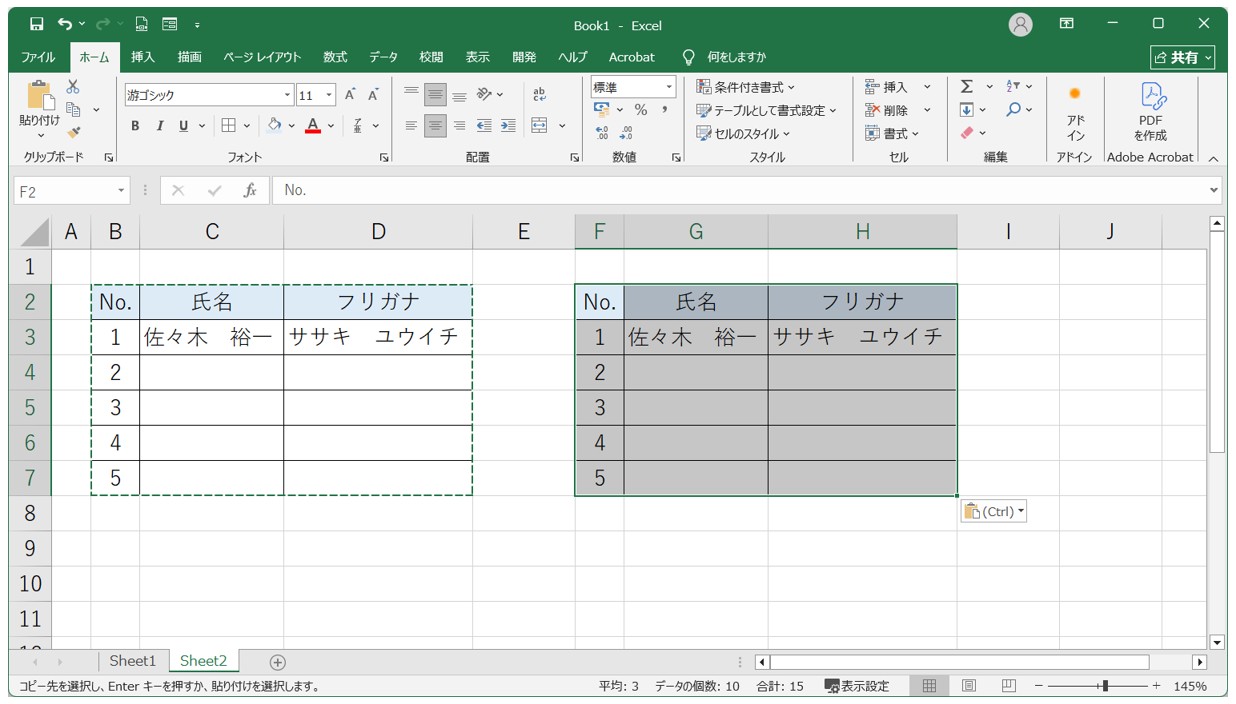Toggle middle vertical alignment
The height and width of the screenshot is (704, 1236).
coord(435,95)
